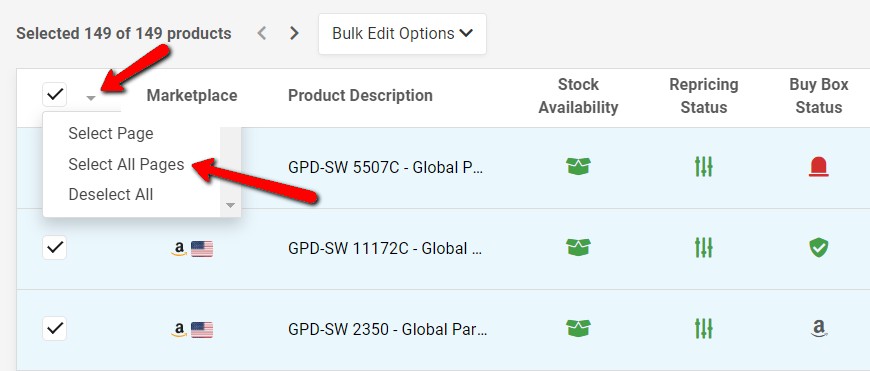Open the Bulk Edit Options dropdown
The image size is (870, 371).
tap(402, 34)
